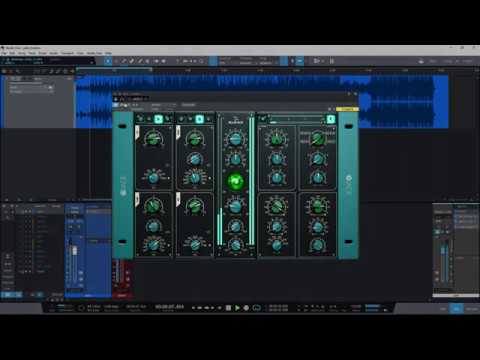Click the center column knob just below green button
This screenshot has width=480, height=360.
point(235,206)
